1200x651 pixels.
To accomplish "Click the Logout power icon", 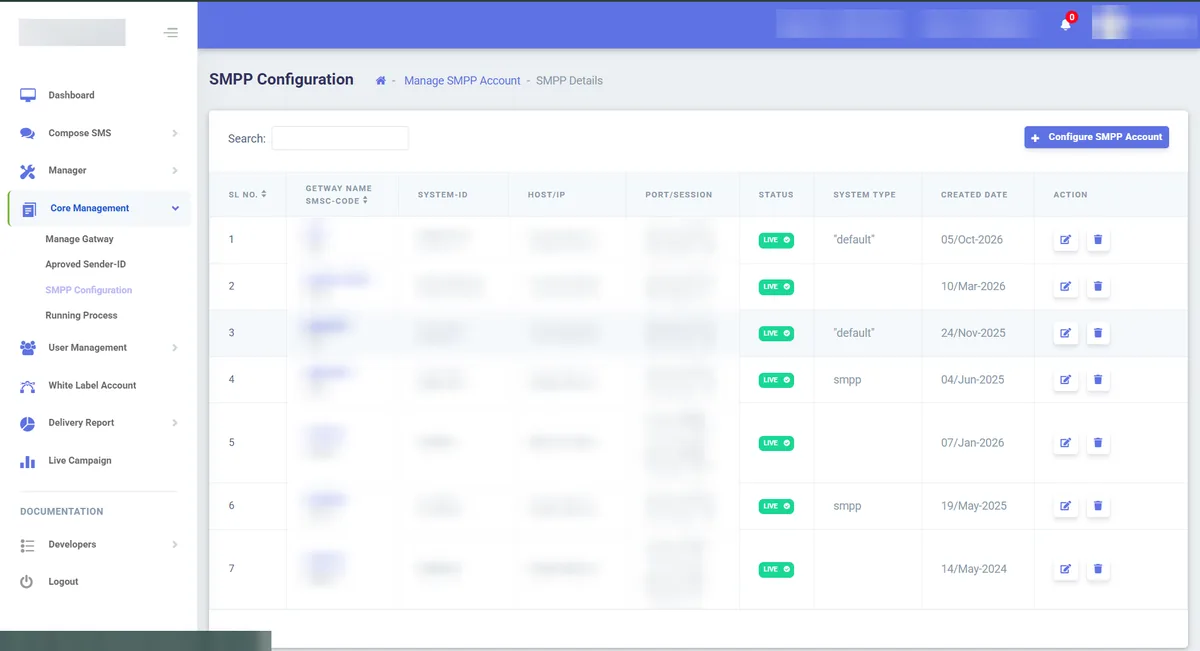I will [27, 582].
